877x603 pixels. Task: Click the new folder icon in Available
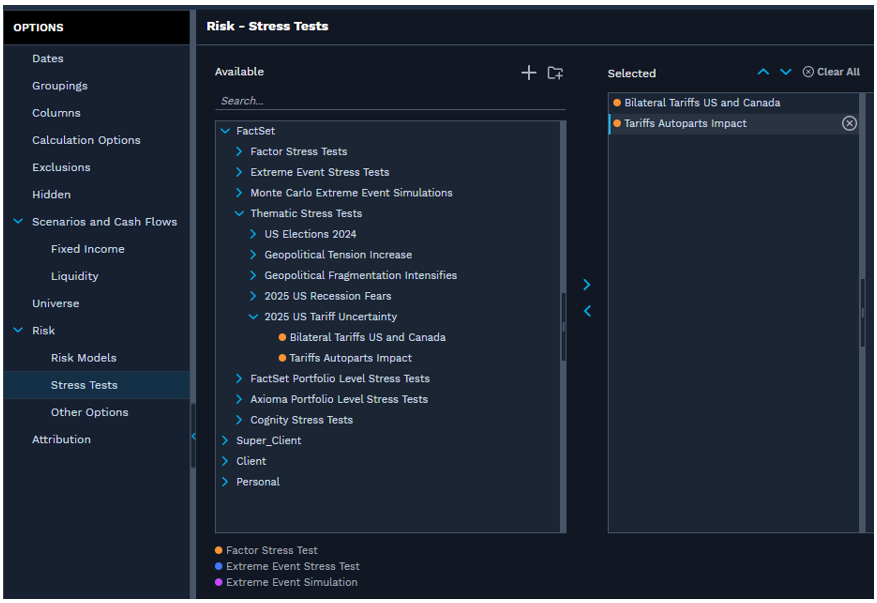coord(555,73)
